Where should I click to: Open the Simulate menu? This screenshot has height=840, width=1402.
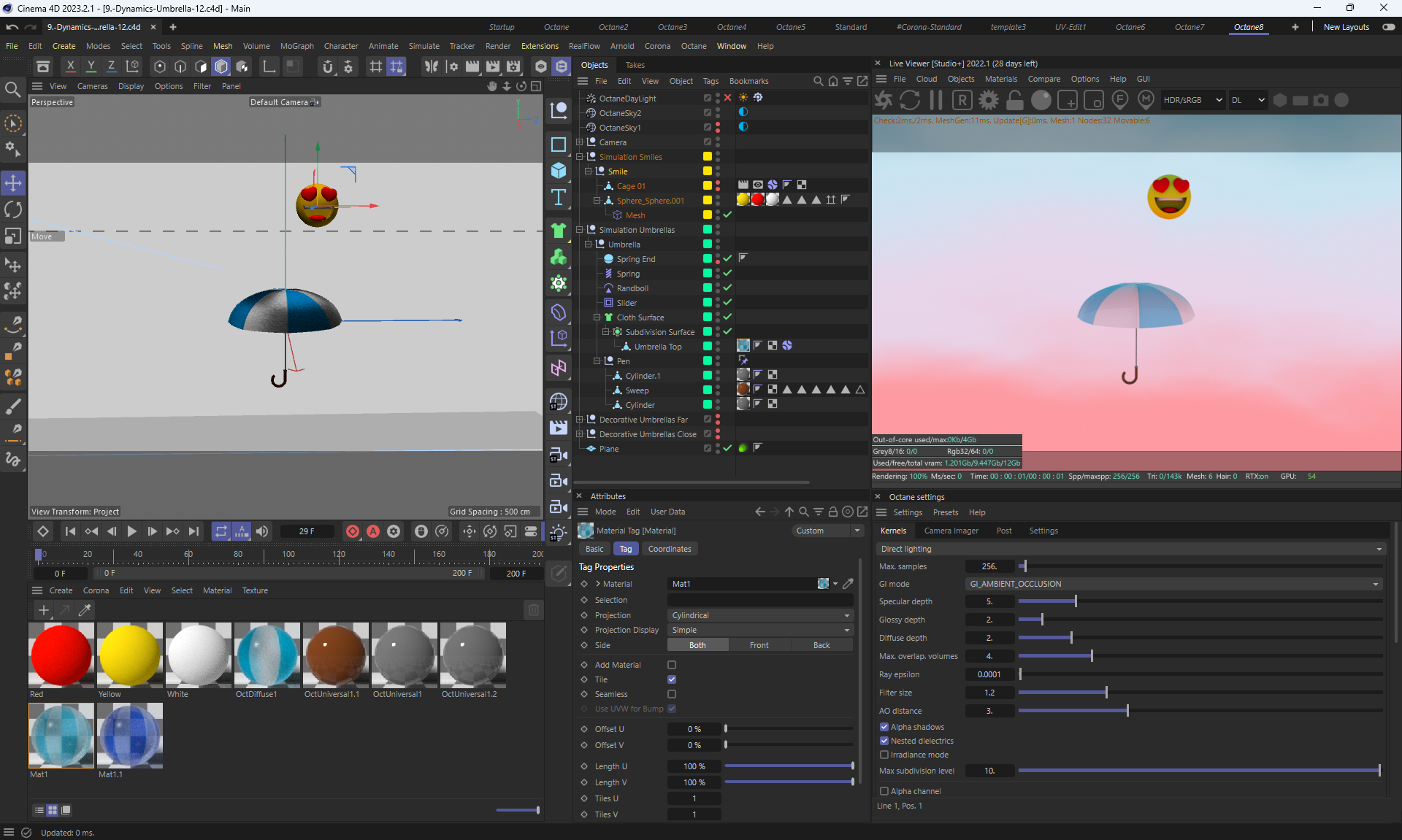(424, 46)
